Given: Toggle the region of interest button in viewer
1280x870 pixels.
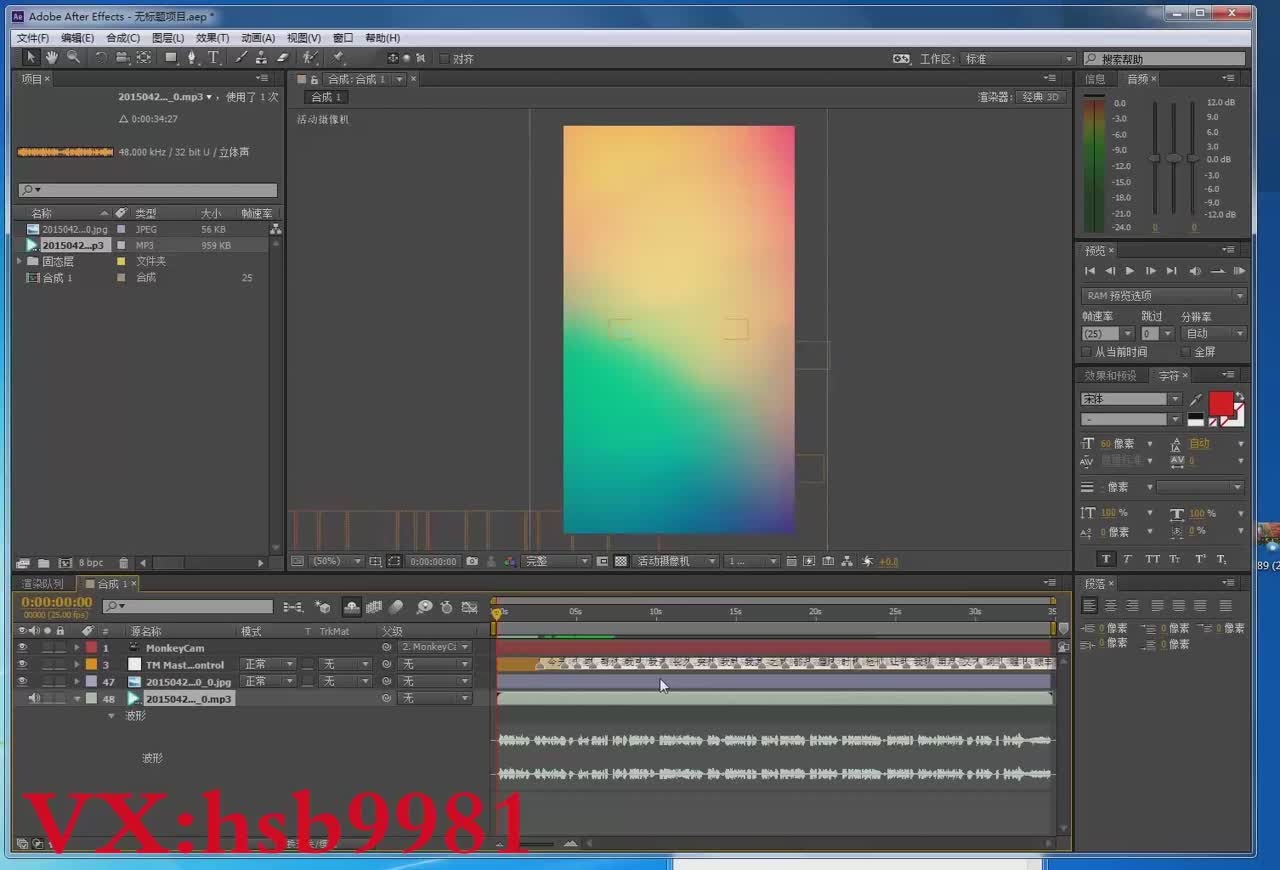Looking at the screenshot, I should tap(395, 562).
